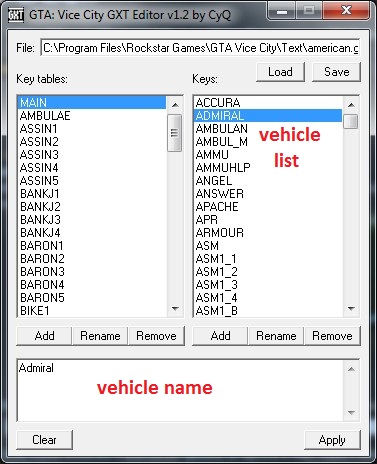This screenshot has height=464, width=377.
Task: Select AMBULAE key table
Action: 92,115
